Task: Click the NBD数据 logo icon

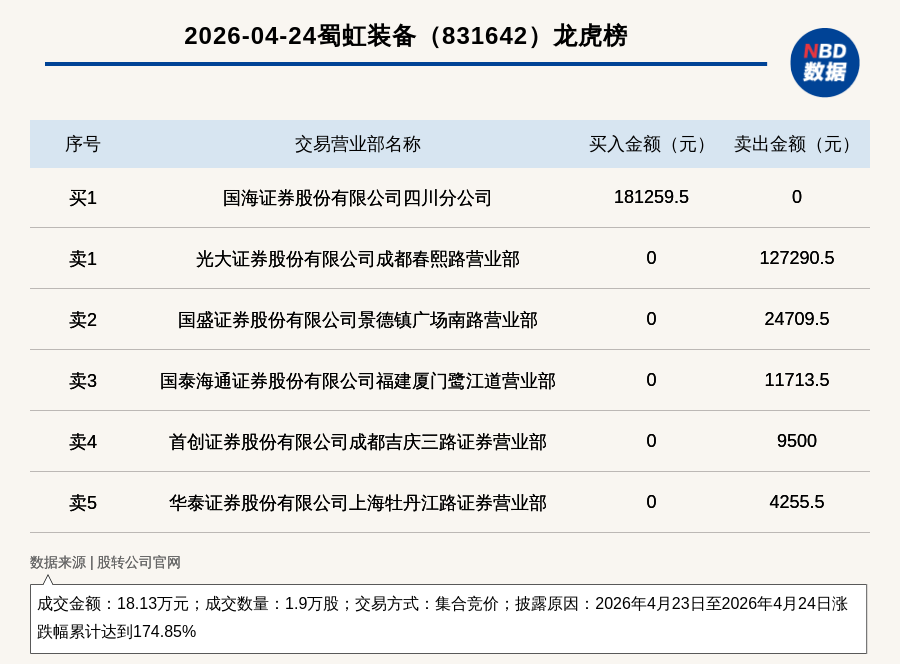Action: (x=824, y=62)
